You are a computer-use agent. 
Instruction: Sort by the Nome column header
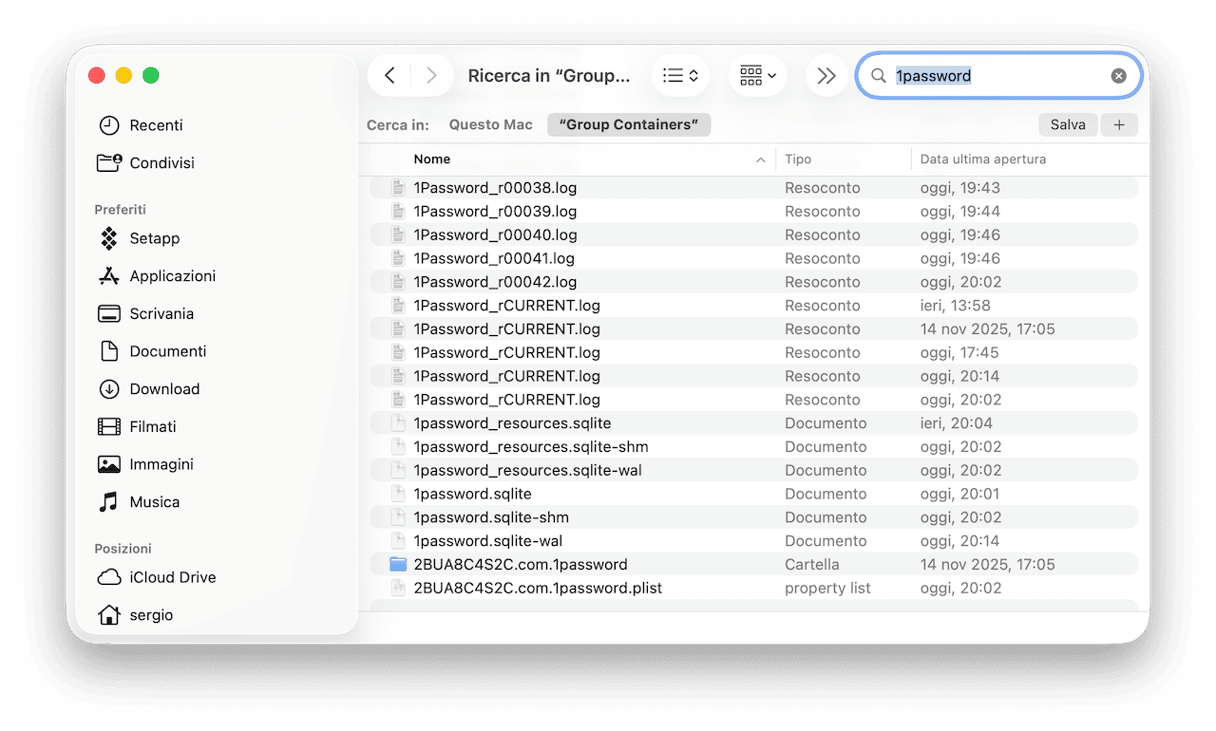point(432,160)
